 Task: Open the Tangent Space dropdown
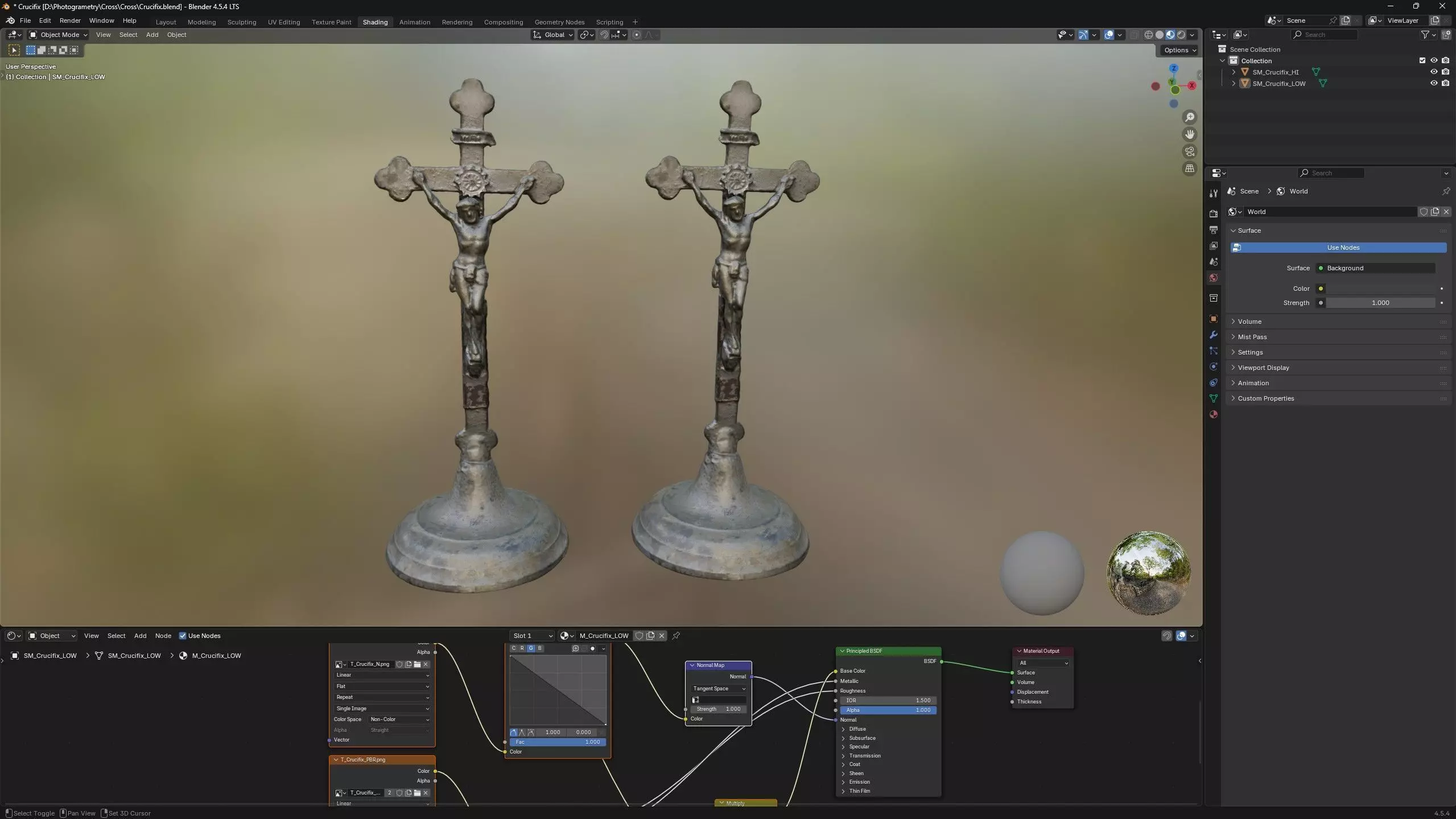[x=719, y=689]
